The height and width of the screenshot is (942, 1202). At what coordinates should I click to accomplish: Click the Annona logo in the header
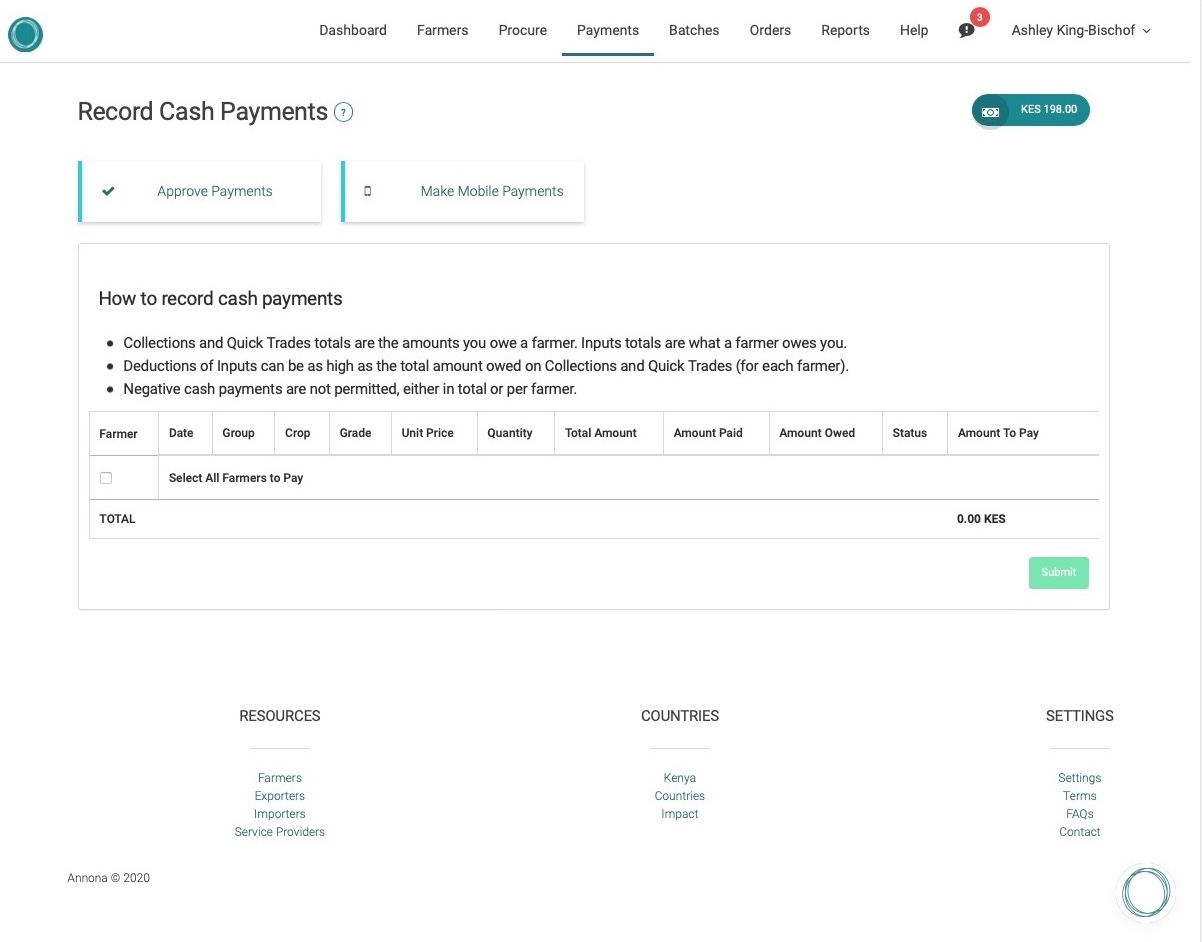click(x=25, y=34)
